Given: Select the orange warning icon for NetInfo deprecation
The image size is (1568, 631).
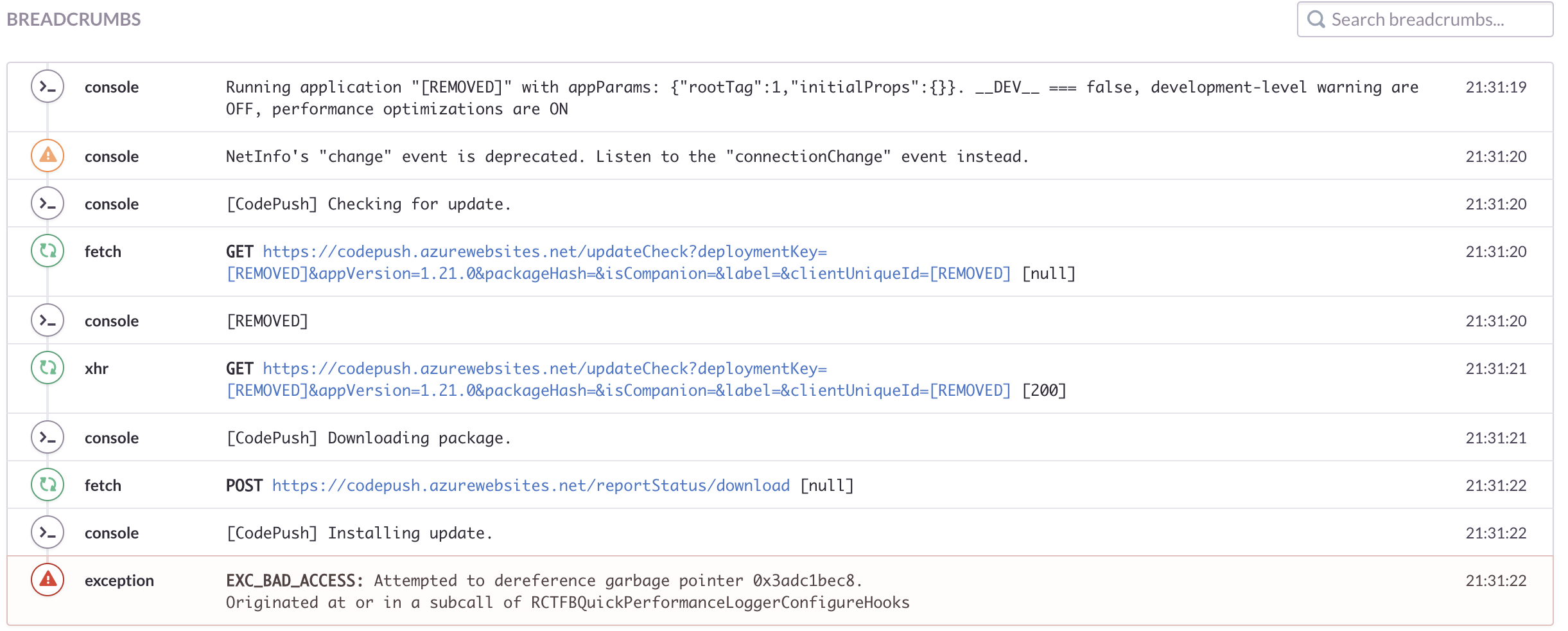Looking at the screenshot, I should (x=47, y=156).
